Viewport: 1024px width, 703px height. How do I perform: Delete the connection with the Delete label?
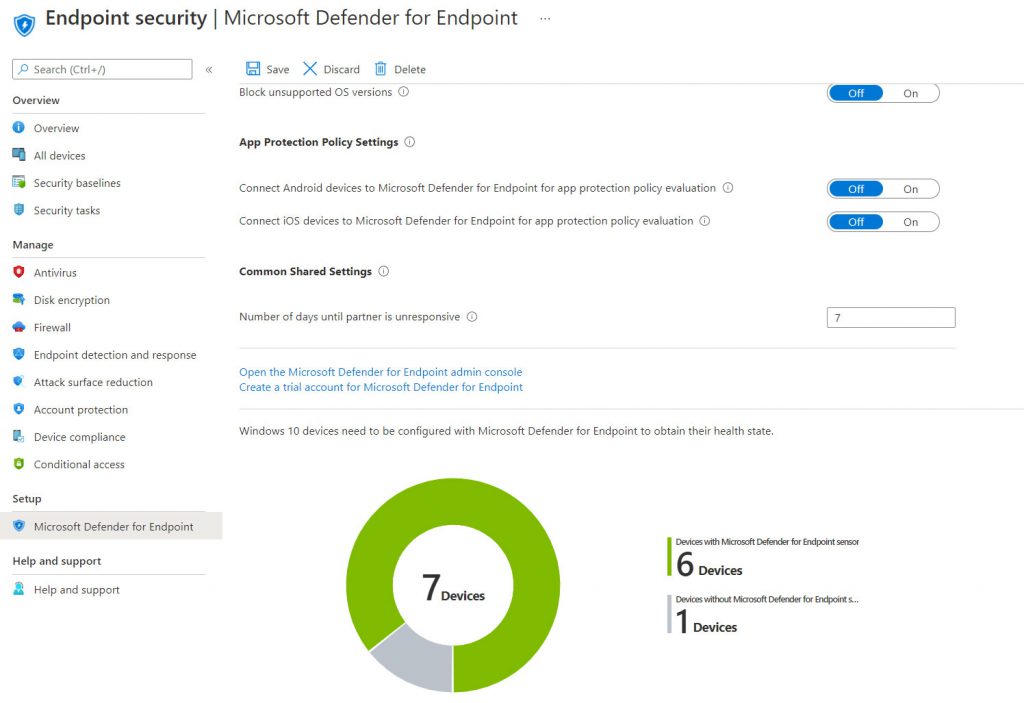[409, 69]
